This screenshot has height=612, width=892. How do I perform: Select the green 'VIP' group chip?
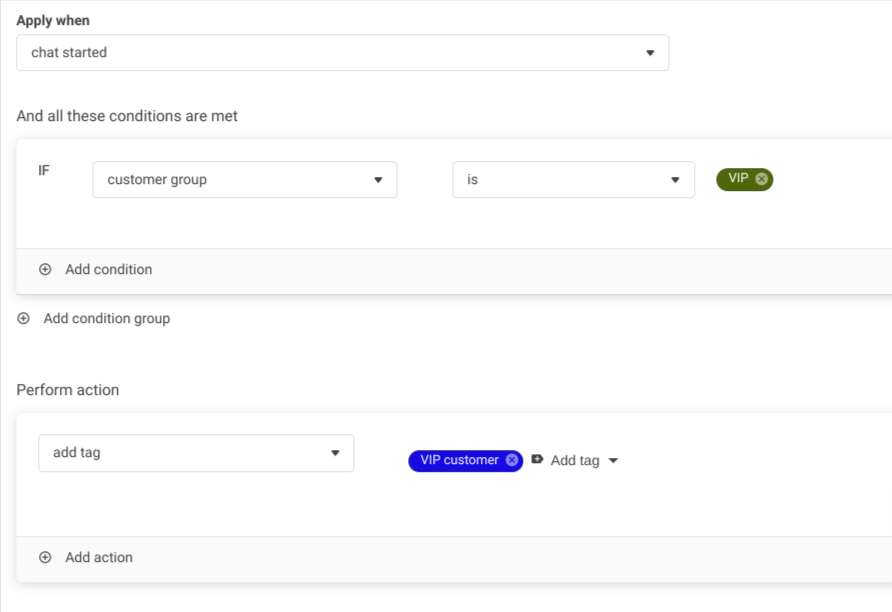[x=738, y=179]
